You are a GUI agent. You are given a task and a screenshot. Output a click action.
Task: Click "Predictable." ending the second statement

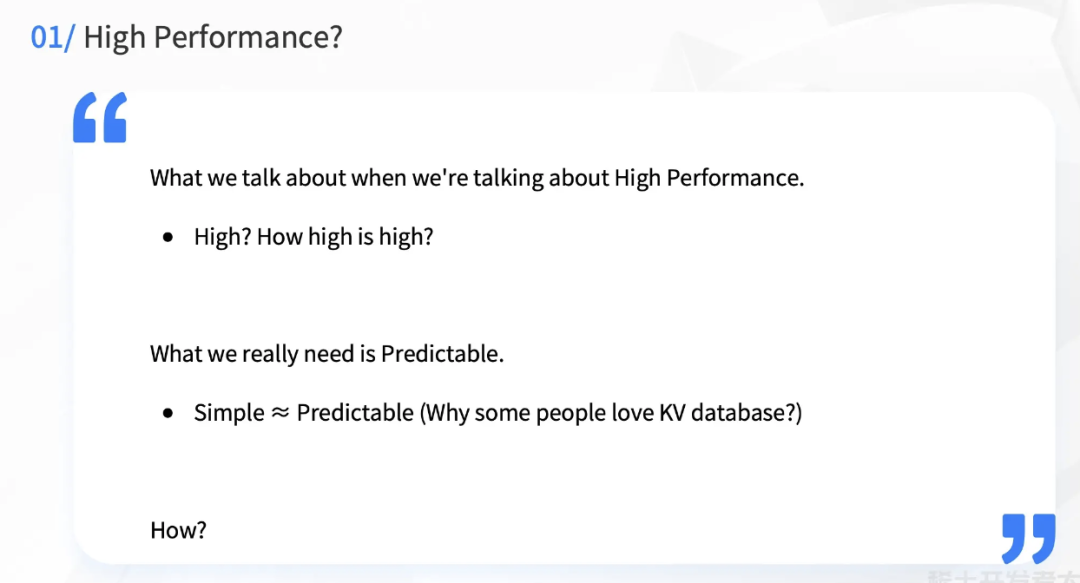pos(442,354)
